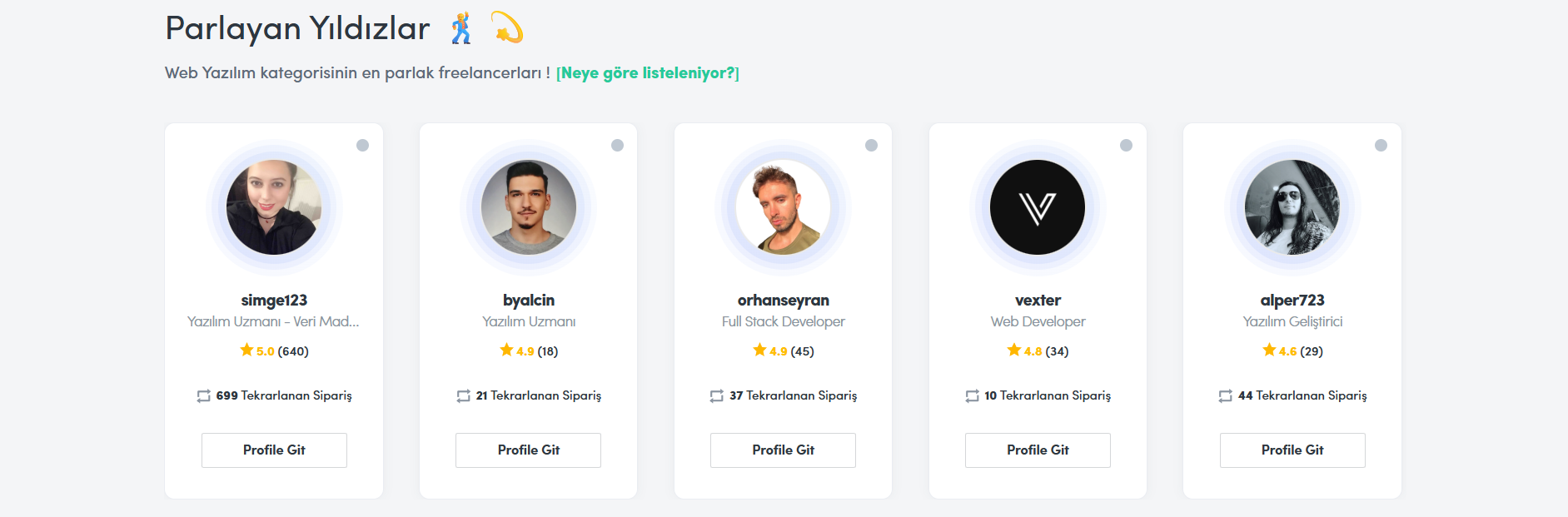Open alper723's black-and-white avatar
The image size is (1568, 517).
click(x=1292, y=207)
